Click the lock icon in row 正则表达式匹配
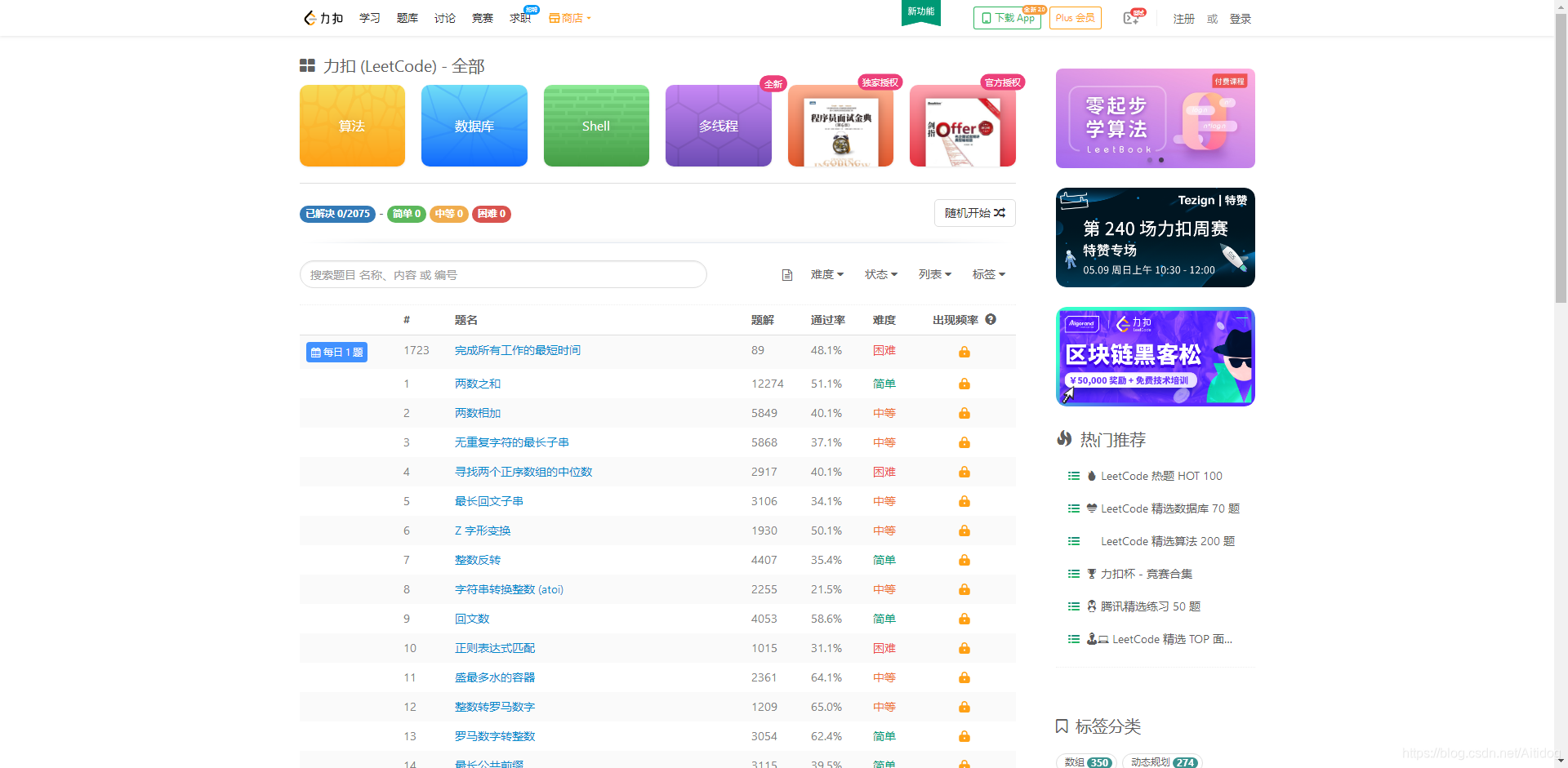The width and height of the screenshot is (1568, 768). click(x=964, y=648)
